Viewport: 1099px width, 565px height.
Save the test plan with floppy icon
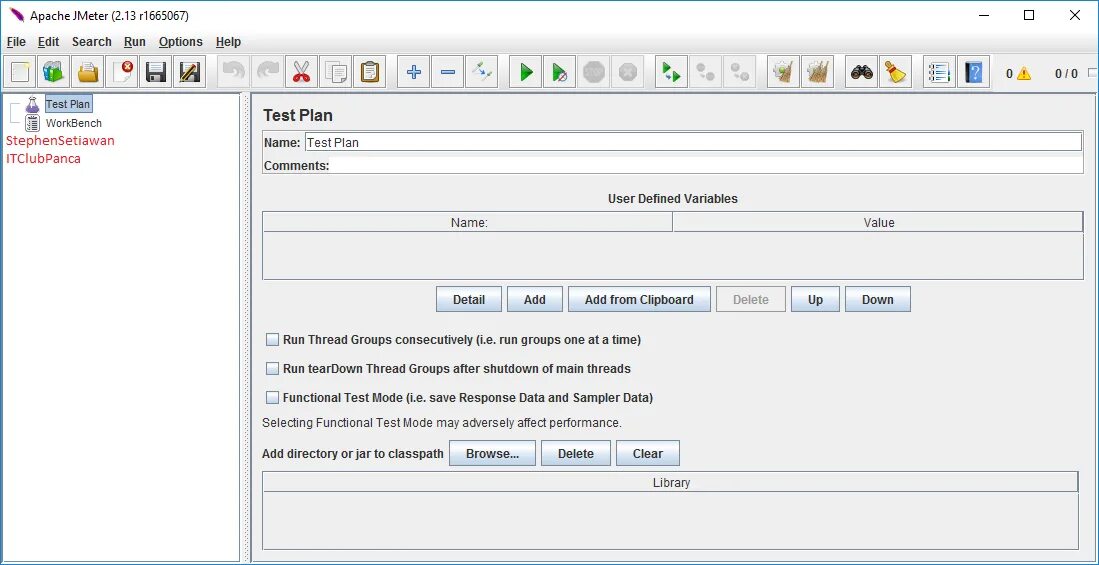tap(155, 72)
